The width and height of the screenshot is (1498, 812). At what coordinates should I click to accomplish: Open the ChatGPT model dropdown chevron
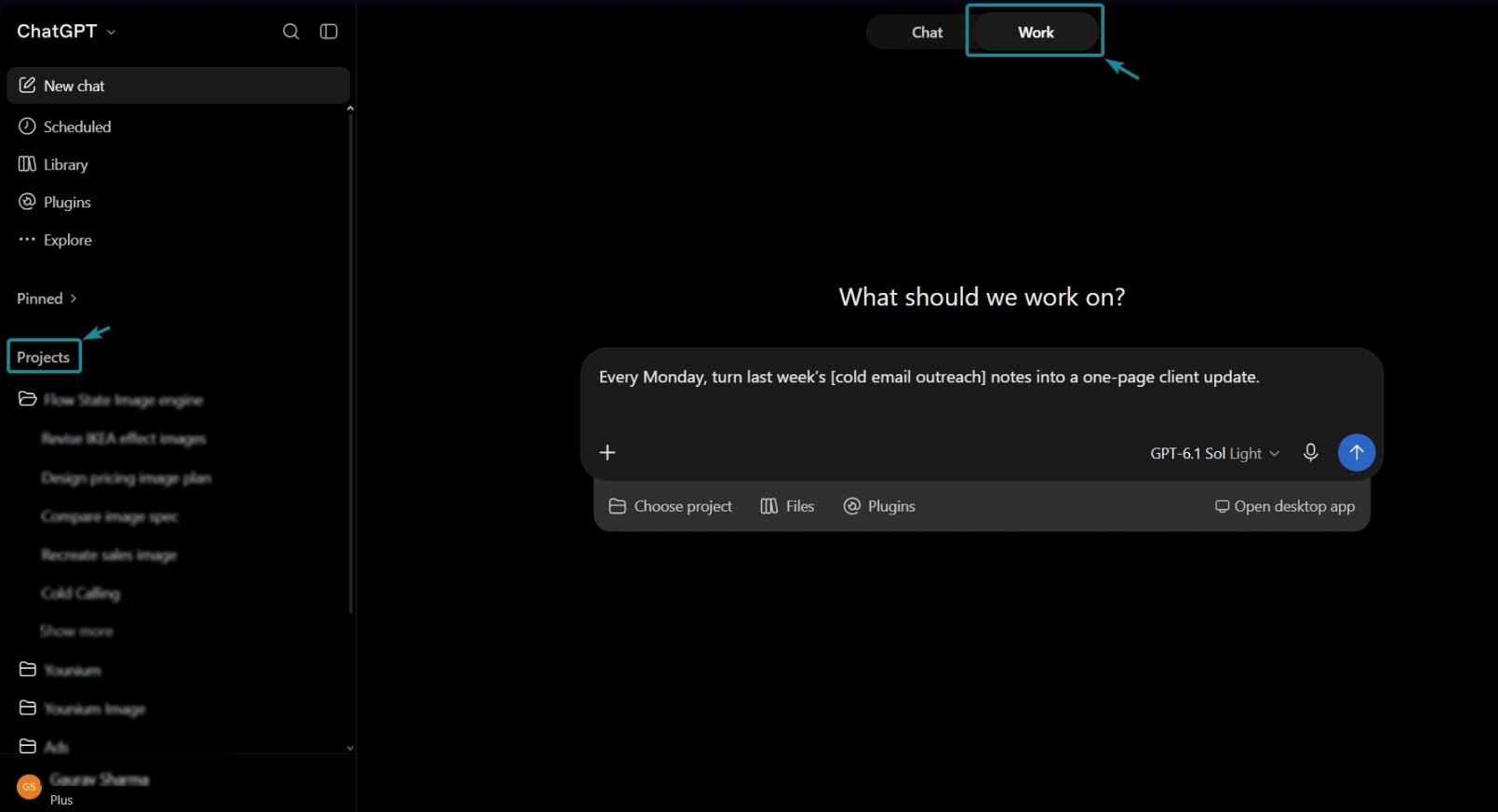point(112,32)
